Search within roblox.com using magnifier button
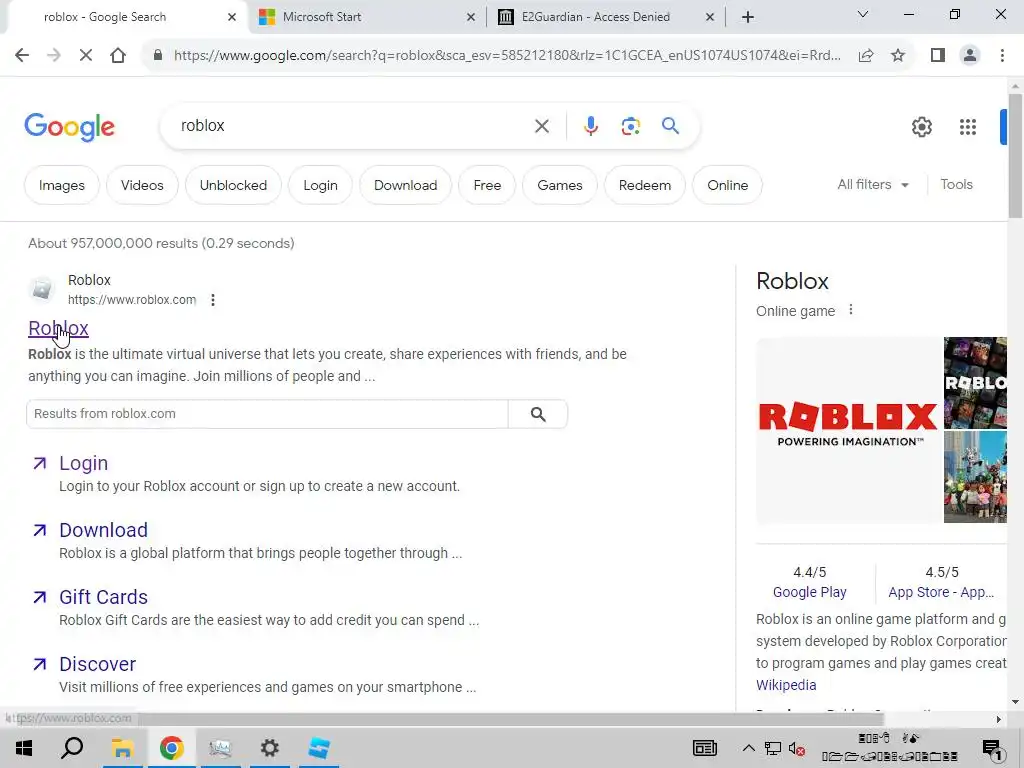The height and width of the screenshot is (768, 1024). click(538, 414)
